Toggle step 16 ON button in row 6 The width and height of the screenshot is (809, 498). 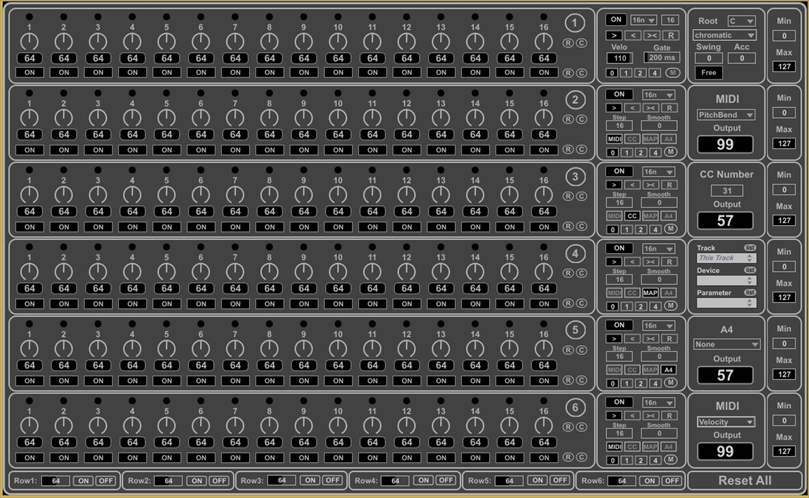pos(543,457)
